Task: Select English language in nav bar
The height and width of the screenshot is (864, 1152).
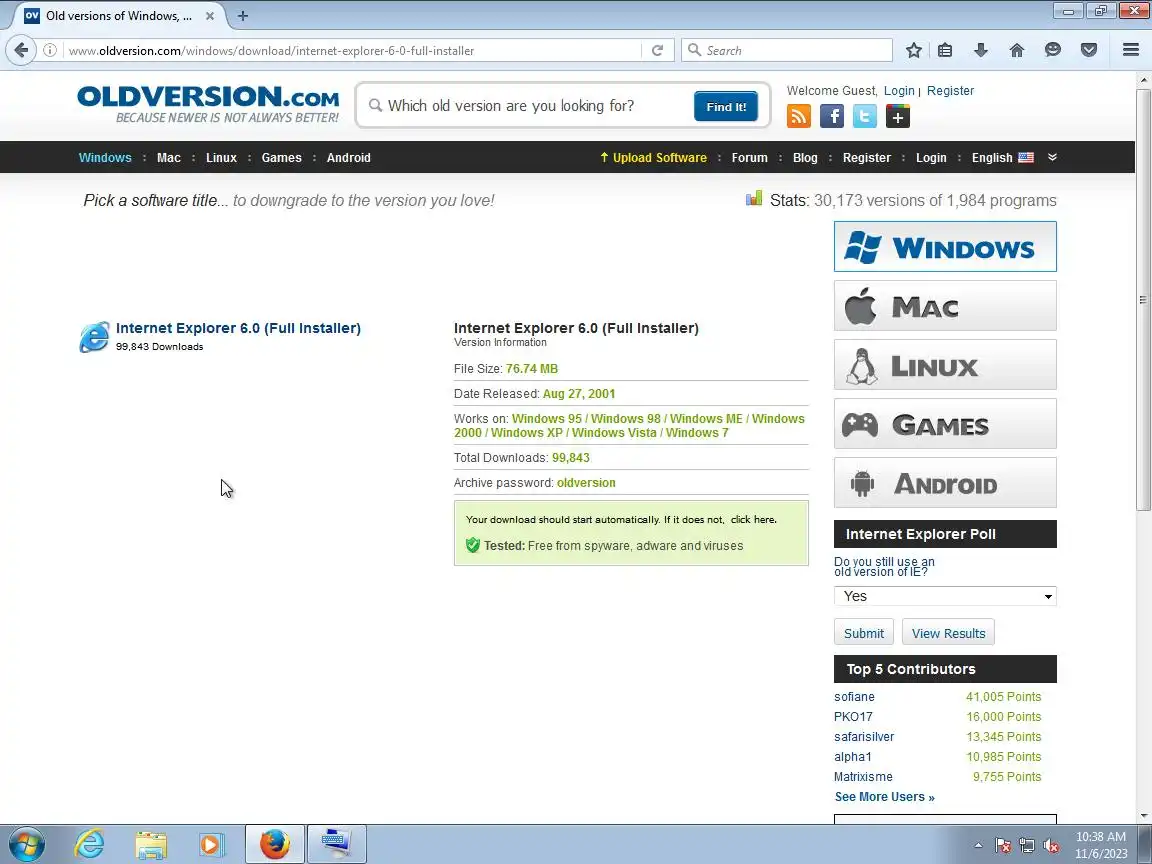Action: [x=1002, y=157]
